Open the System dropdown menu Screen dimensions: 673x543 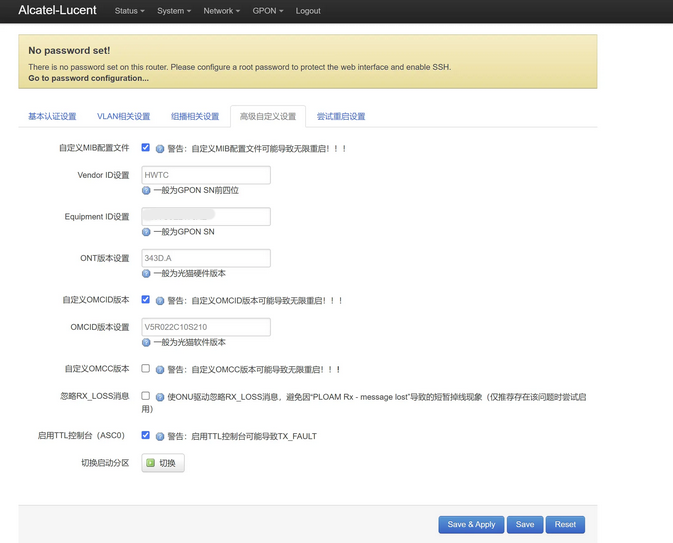(174, 11)
